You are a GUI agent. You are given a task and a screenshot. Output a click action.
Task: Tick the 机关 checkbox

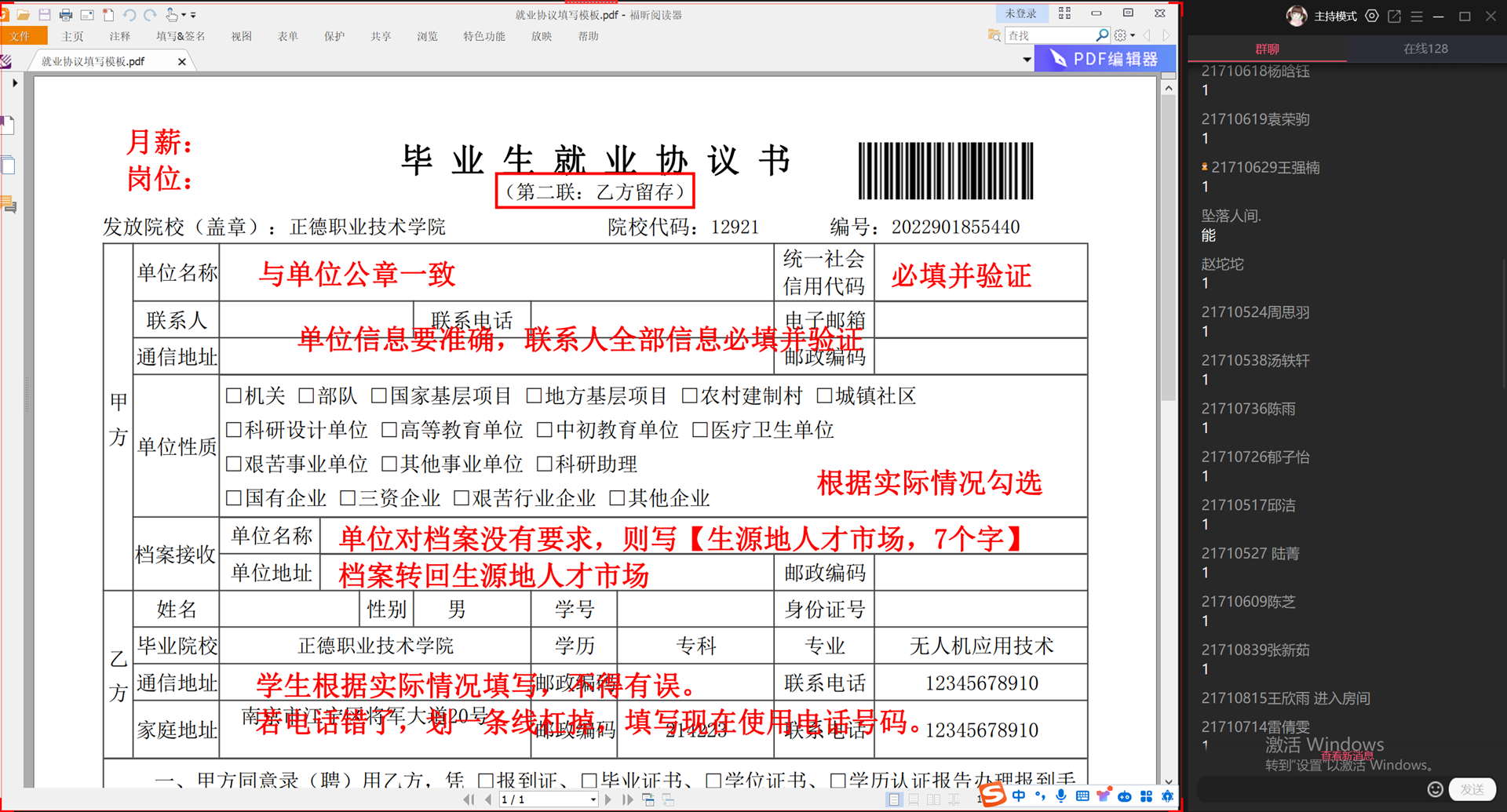click(x=233, y=395)
